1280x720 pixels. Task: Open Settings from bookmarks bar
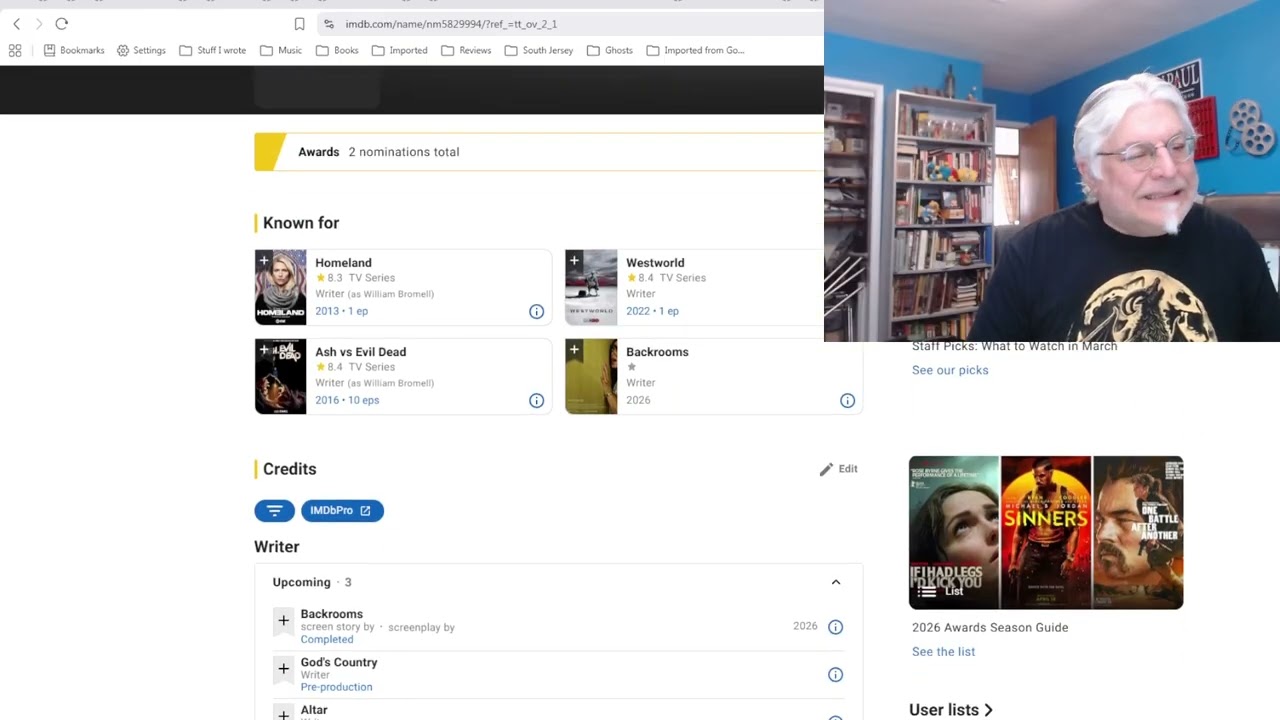tap(141, 50)
